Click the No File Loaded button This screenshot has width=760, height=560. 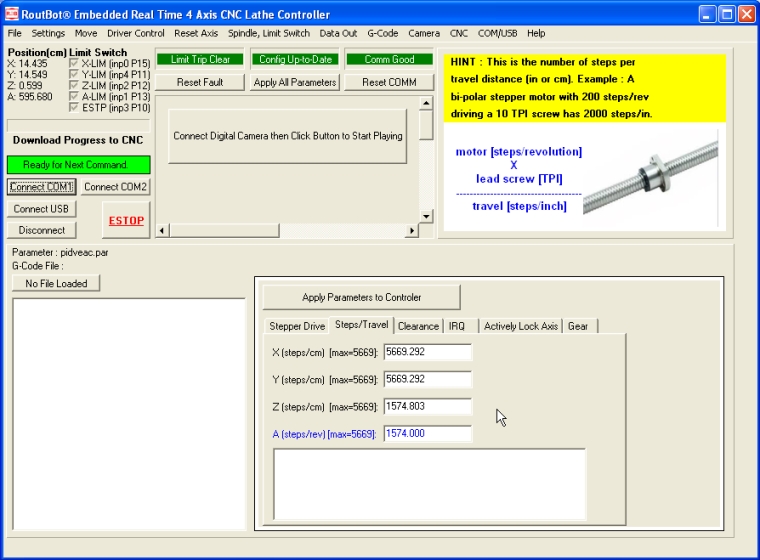point(56,284)
